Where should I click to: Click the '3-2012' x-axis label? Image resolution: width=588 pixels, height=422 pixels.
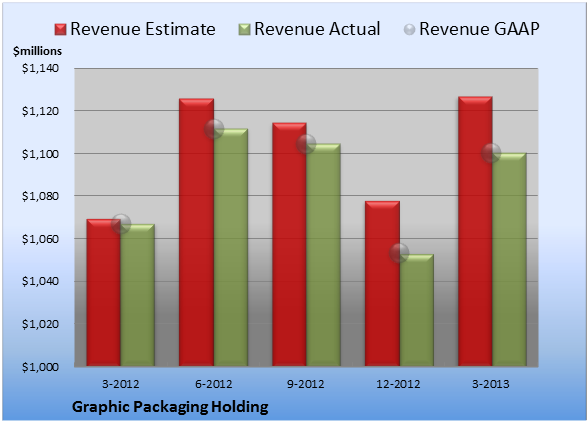coord(121,384)
